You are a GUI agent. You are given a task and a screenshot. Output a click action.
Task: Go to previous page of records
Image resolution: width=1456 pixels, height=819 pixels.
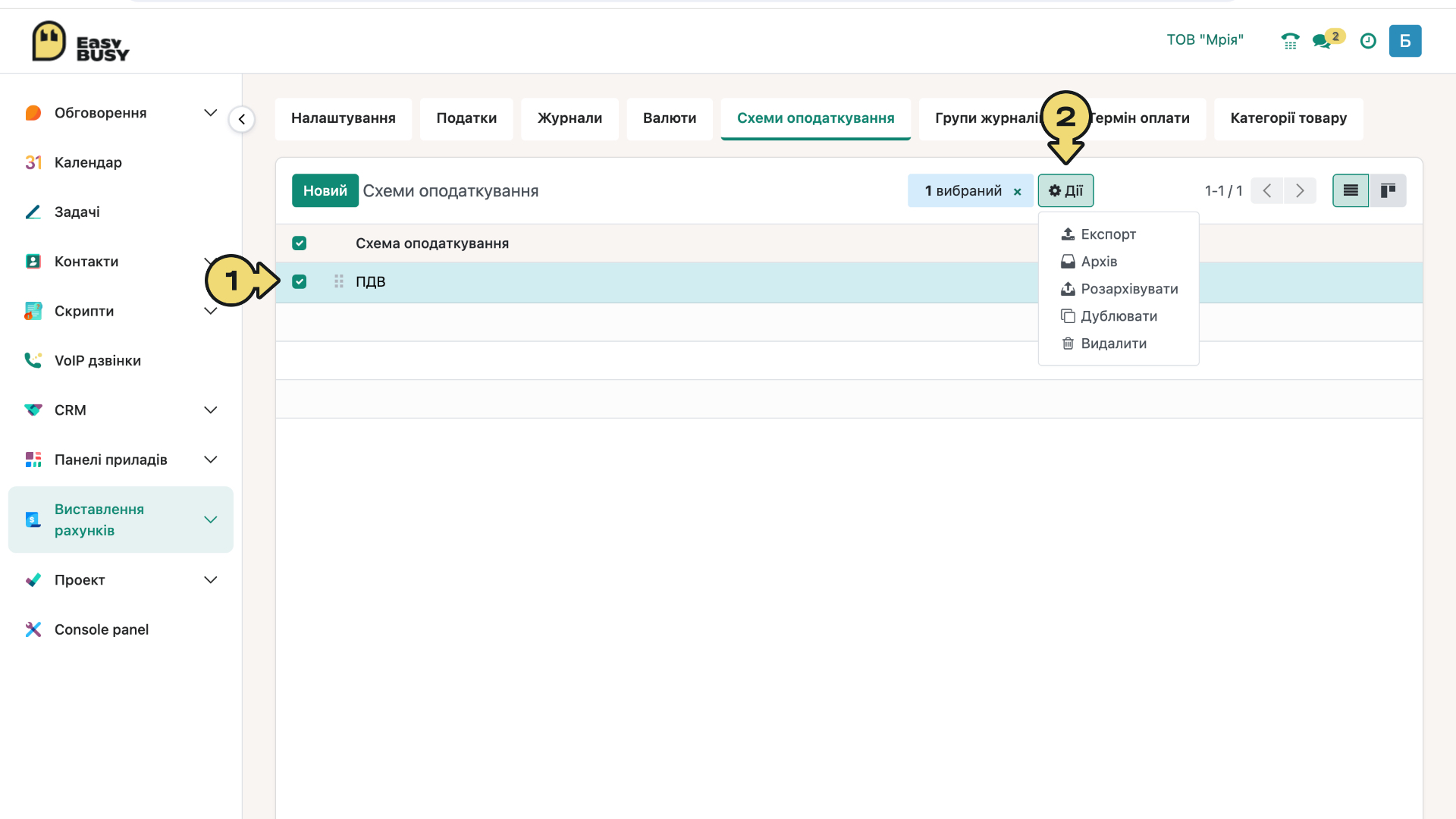[x=1266, y=190]
